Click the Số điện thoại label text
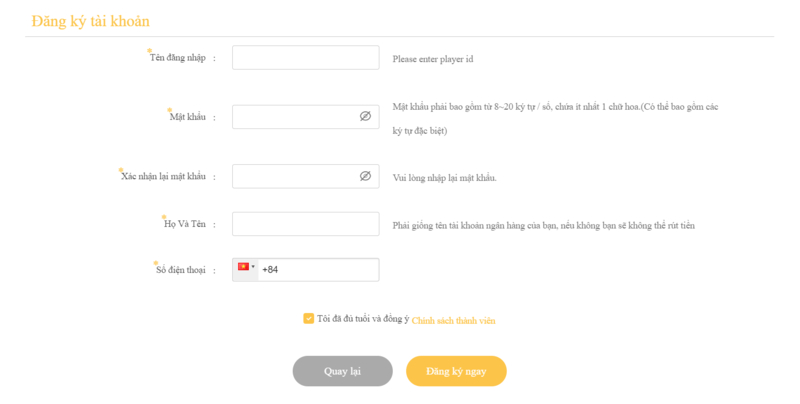This screenshot has height=404, width=800. point(181,270)
